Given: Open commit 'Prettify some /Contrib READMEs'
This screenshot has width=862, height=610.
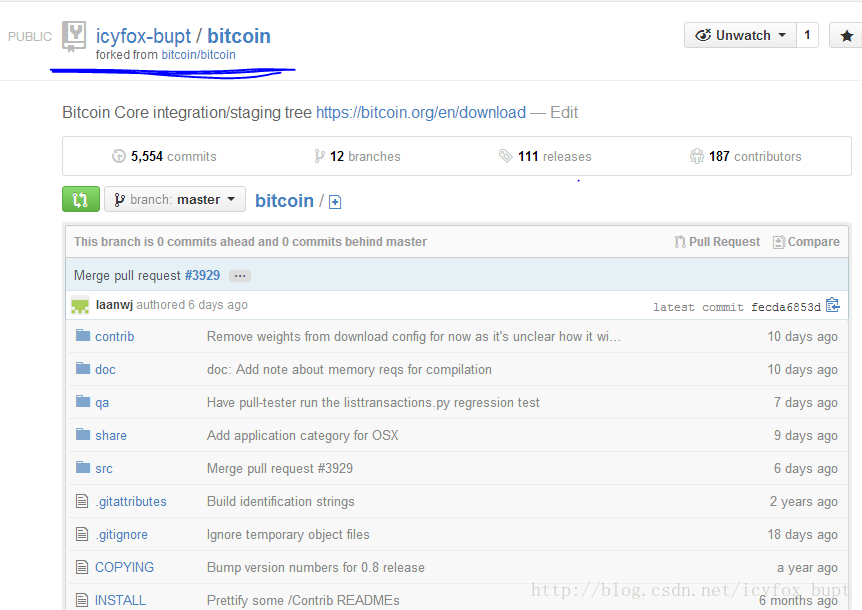Looking at the screenshot, I should pos(303,600).
